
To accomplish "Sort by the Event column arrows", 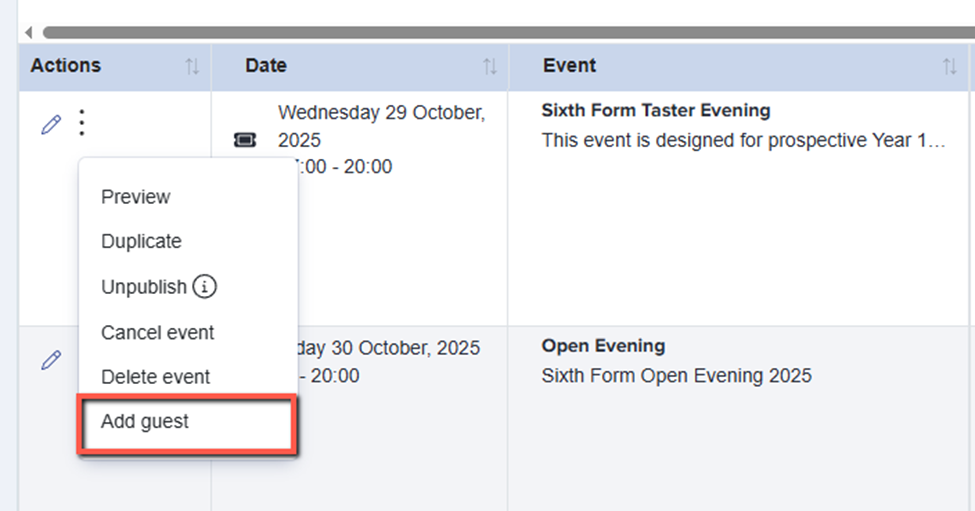I will tap(949, 66).
